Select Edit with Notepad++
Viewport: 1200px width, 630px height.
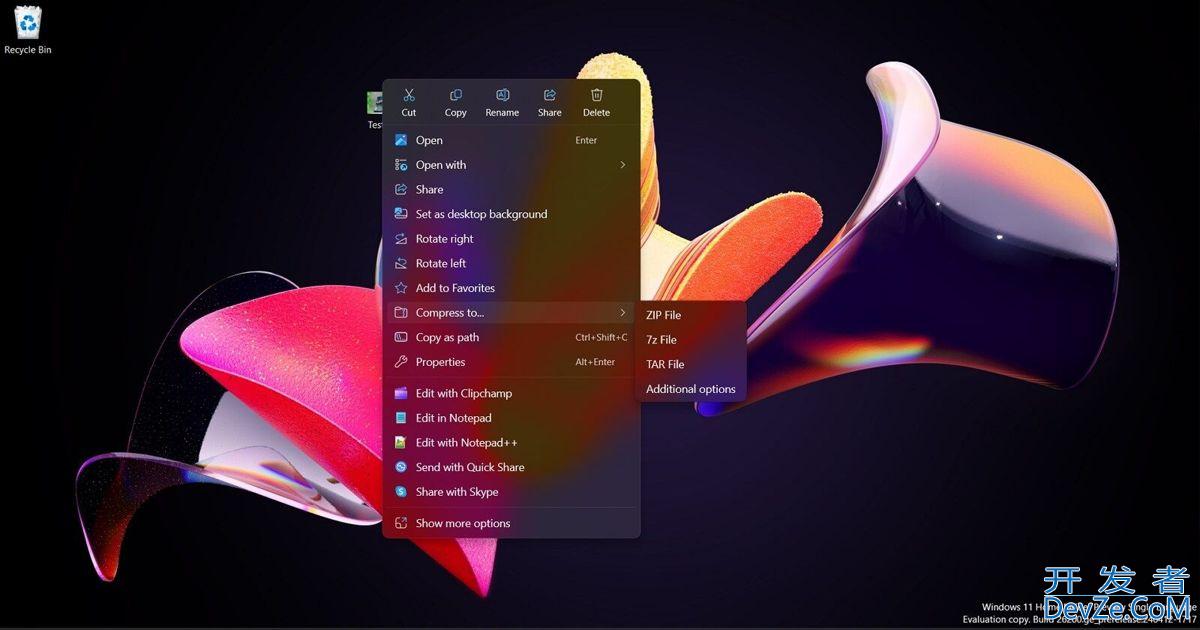click(511, 442)
